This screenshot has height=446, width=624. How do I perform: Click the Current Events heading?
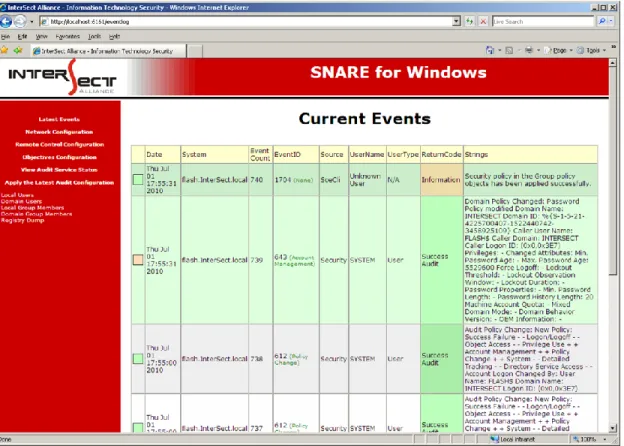[365, 119]
